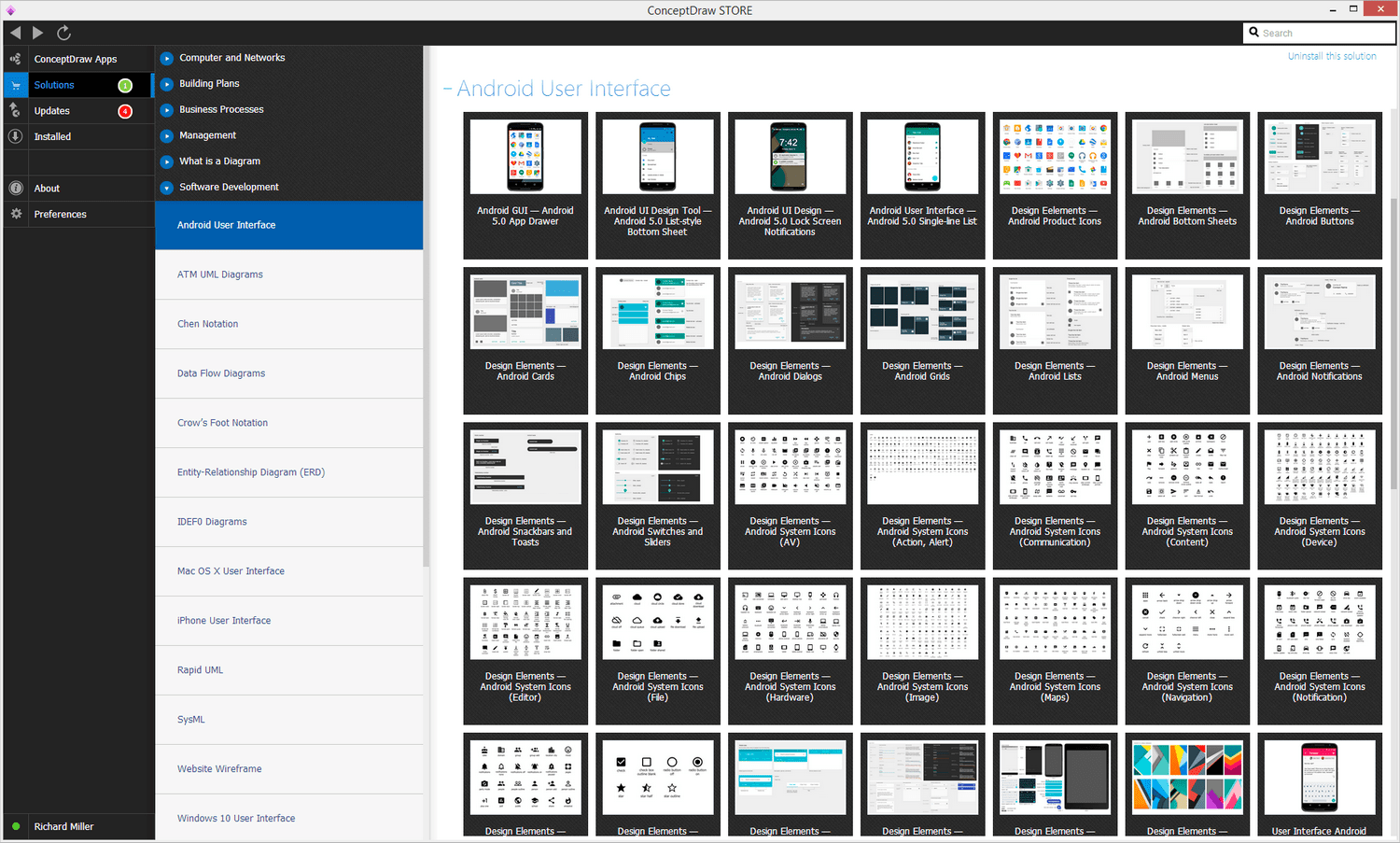The image size is (1400, 843).
Task: Click the Search input field
Action: coord(1320,33)
